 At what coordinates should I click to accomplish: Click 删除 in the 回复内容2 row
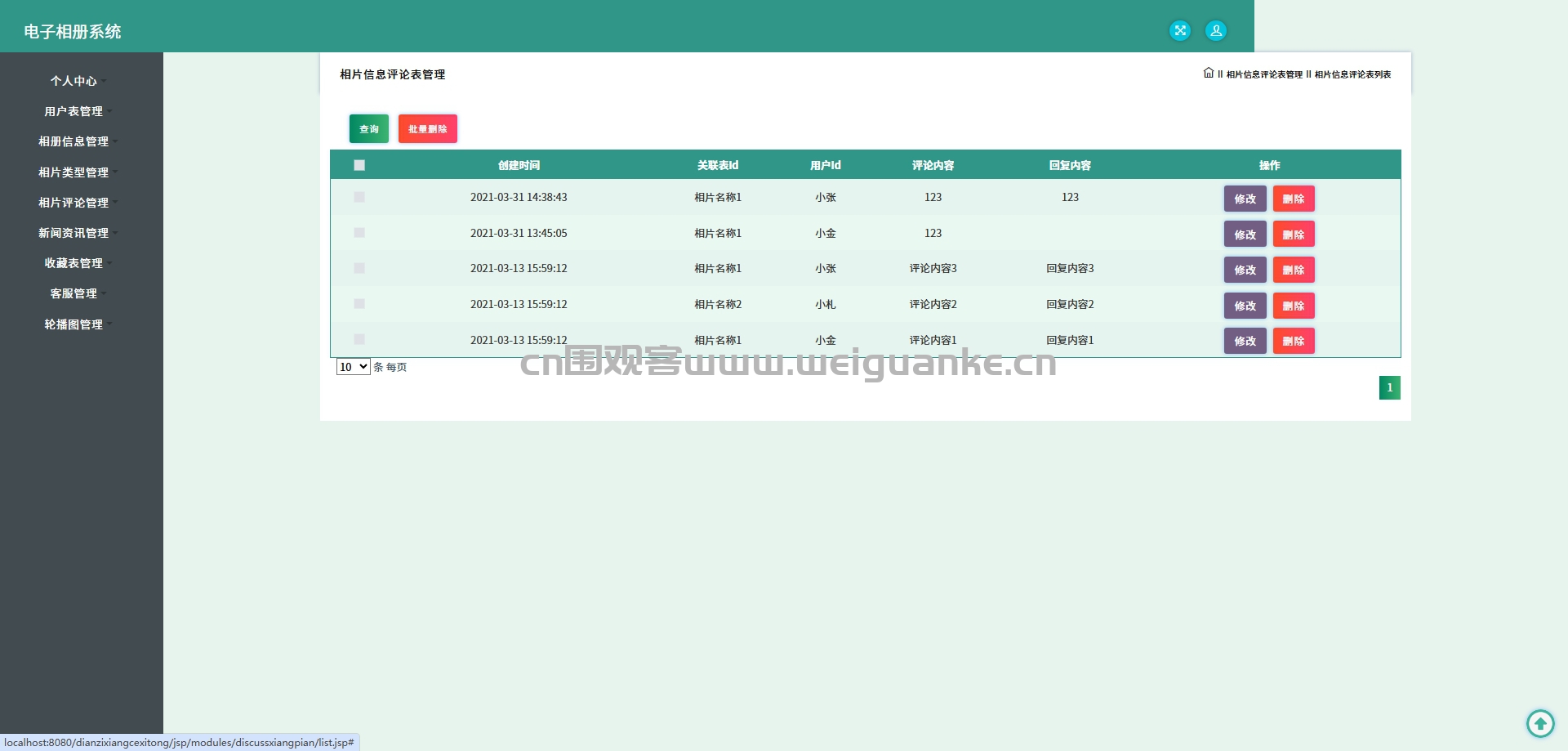point(1294,306)
